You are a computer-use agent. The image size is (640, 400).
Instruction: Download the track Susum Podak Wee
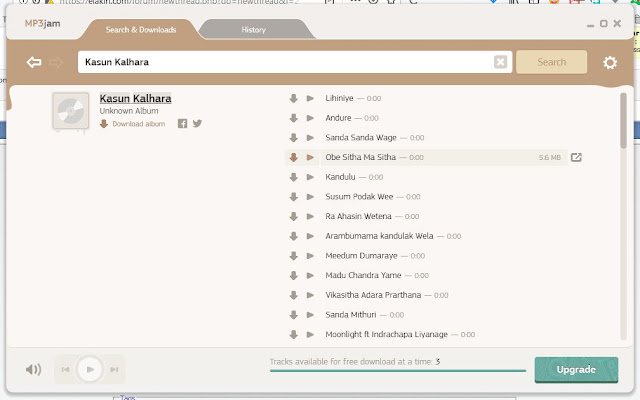293,197
